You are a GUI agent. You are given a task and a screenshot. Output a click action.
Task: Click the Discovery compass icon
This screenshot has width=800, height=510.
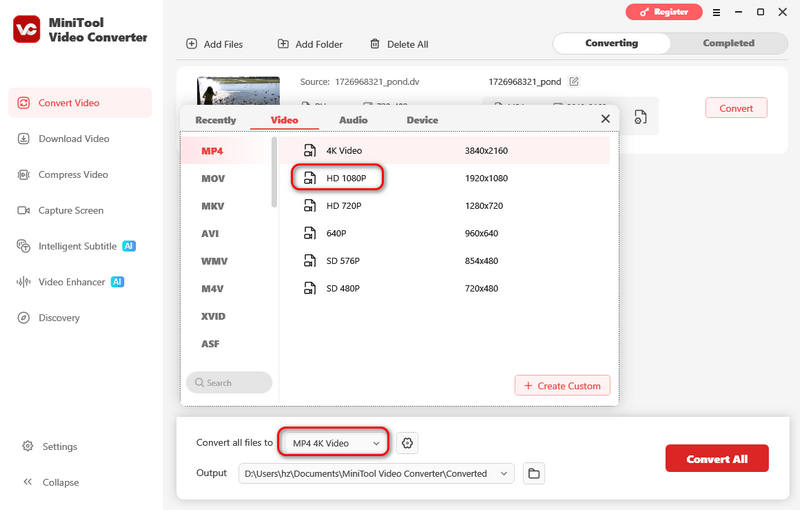pos(23,318)
